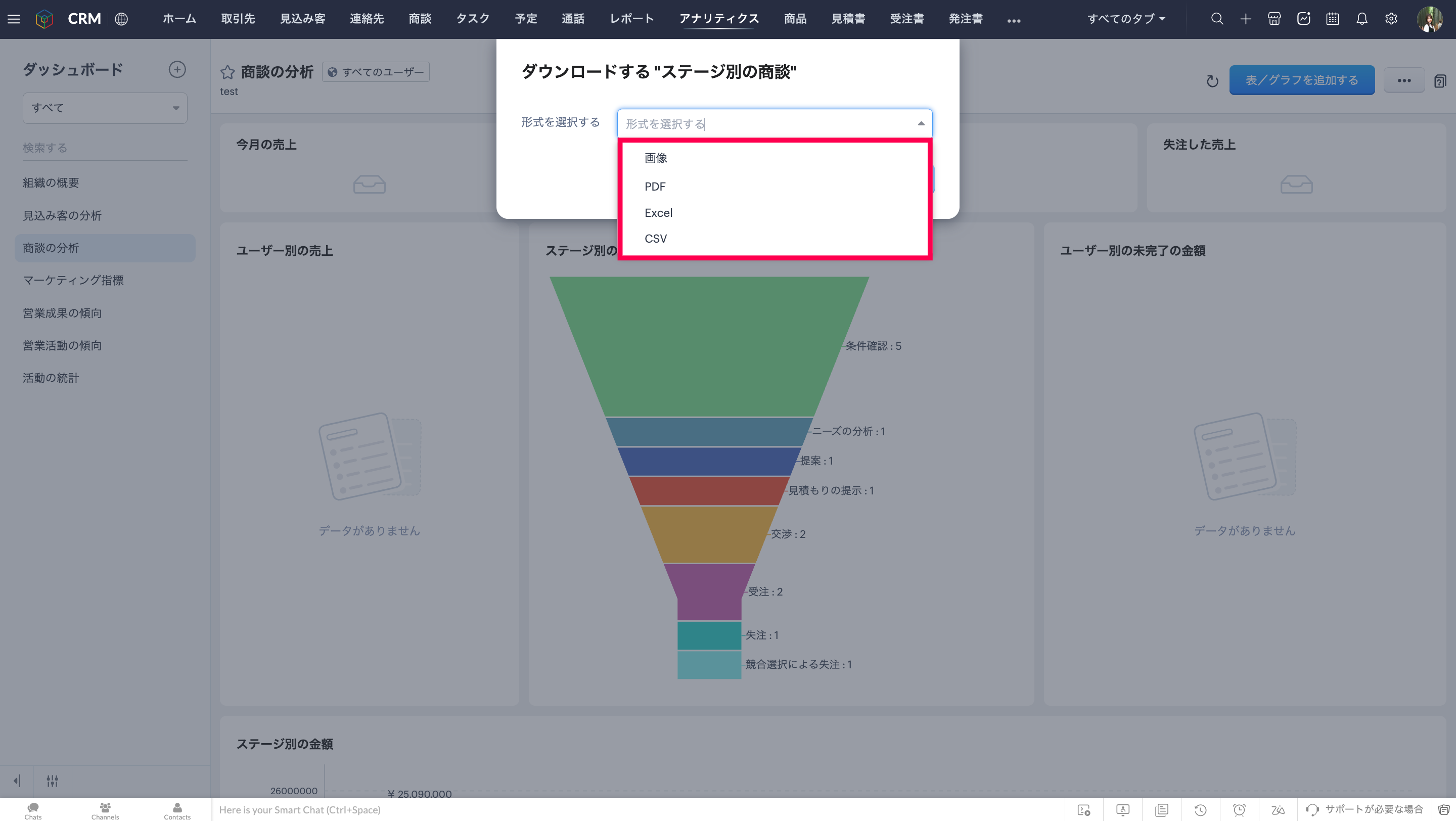The width and height of the screenshot is (1456, 821).
Task: Open the すべてのタブ dropdown
Action: click(1126, 19)
